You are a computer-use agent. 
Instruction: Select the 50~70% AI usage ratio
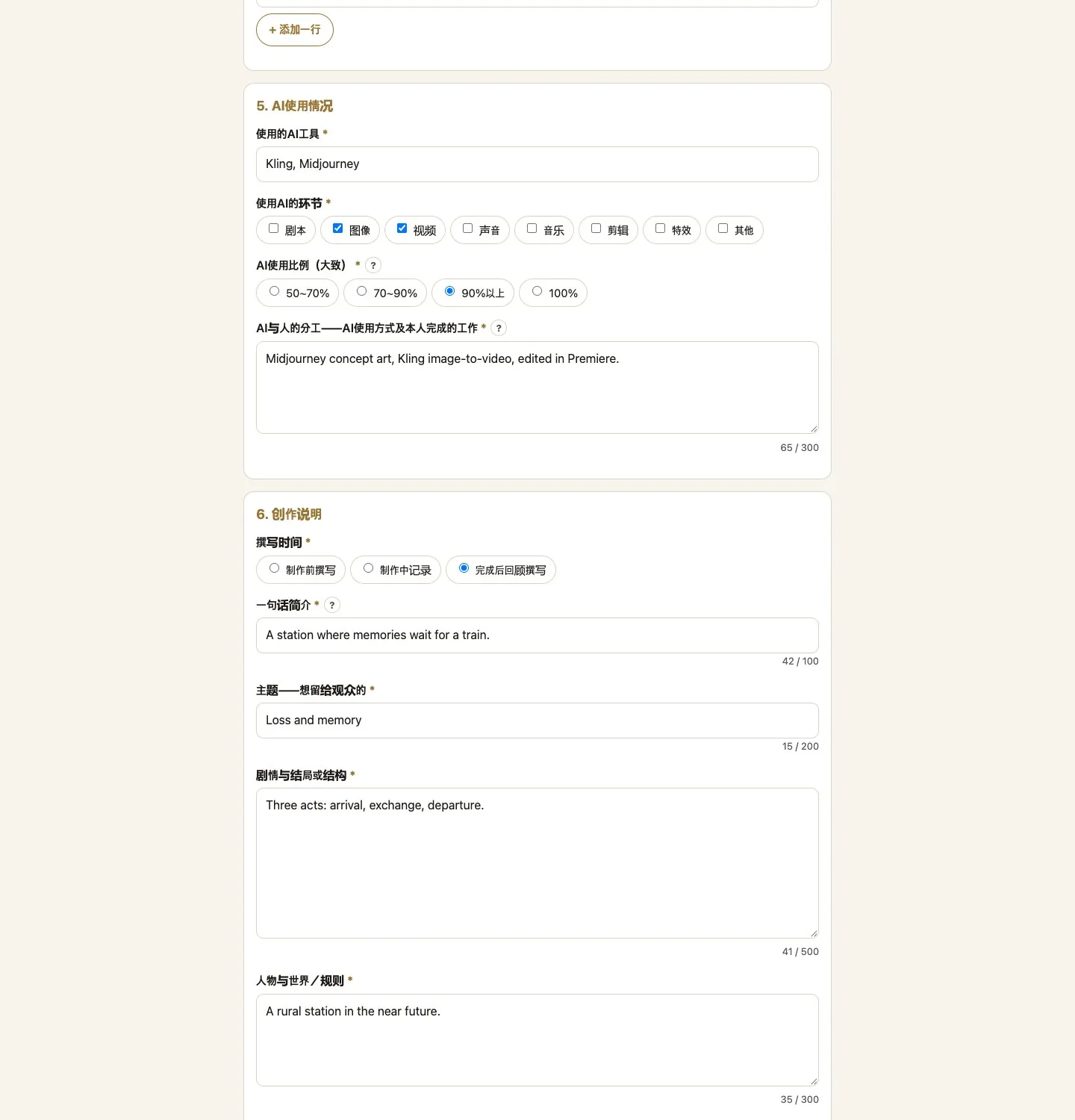point(275,291)
